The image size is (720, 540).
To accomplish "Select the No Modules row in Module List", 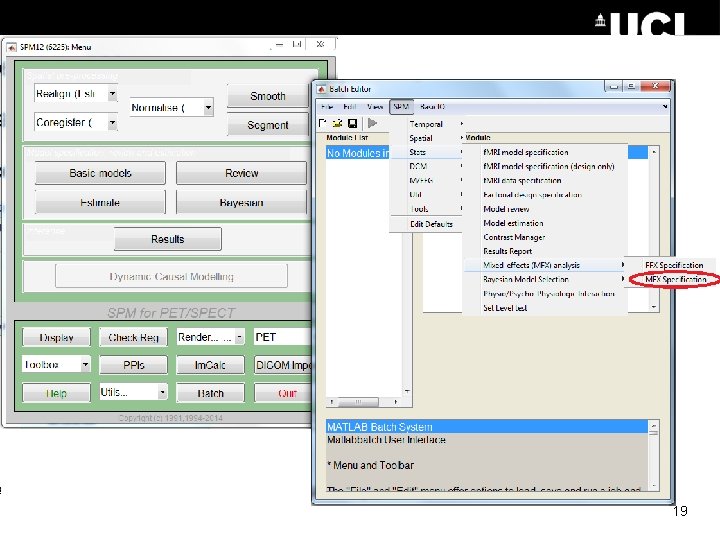I will coord(358,153).
